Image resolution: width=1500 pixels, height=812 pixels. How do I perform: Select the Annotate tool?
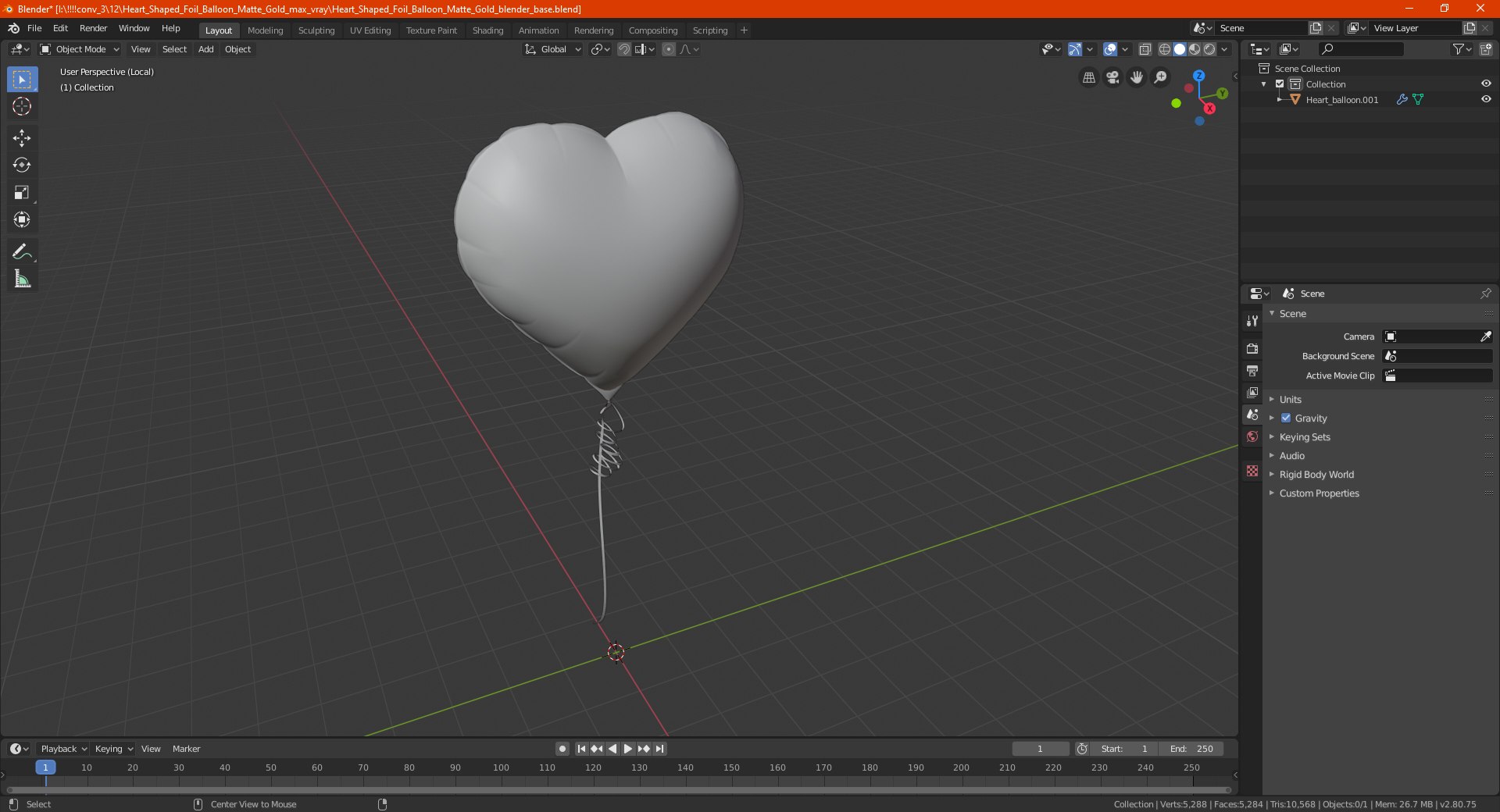pyautogui.click(x=22, y=251)
